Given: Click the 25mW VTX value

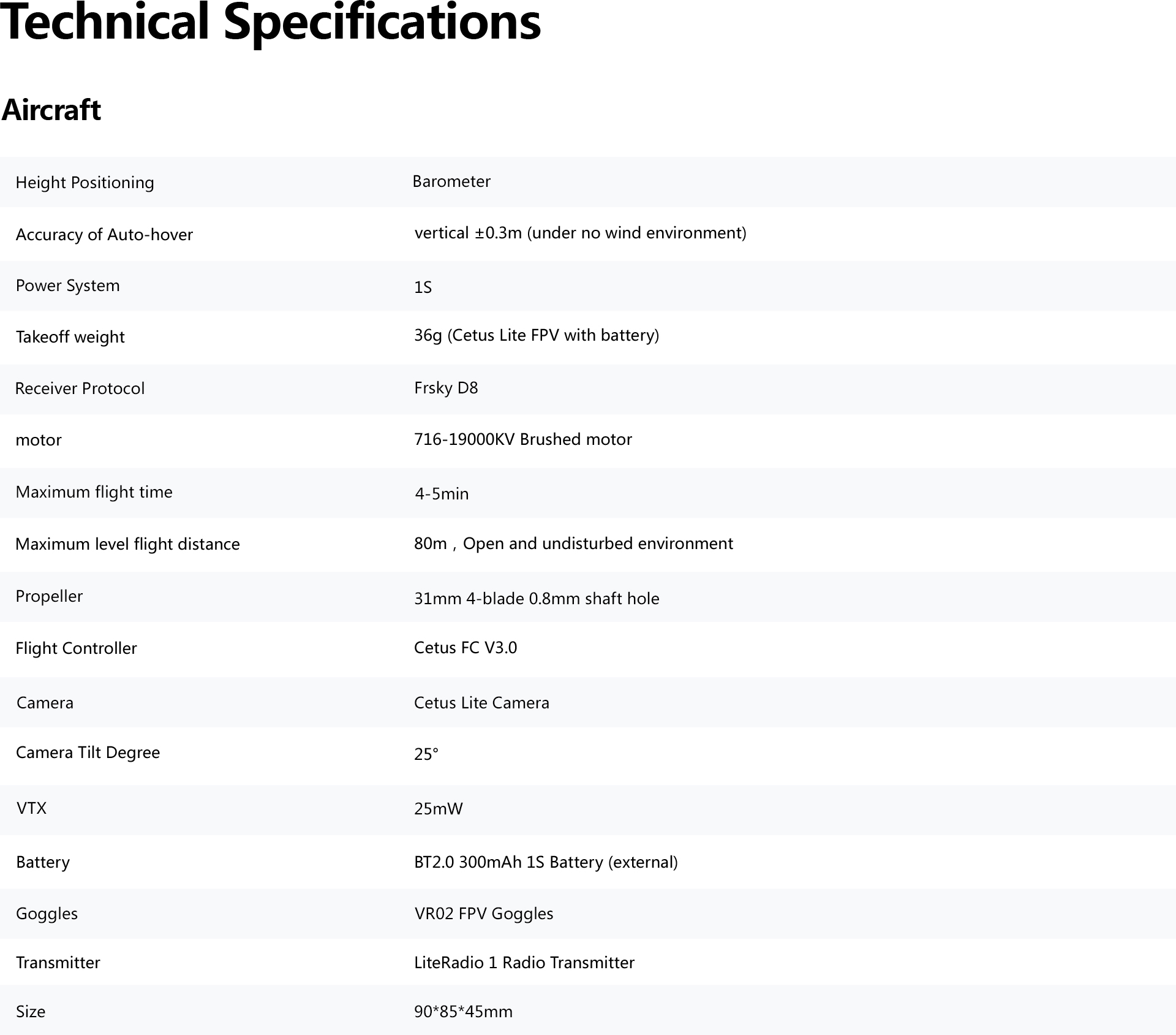Looking at the screenshot, I should pyautogui.click(x=439, y=809).
